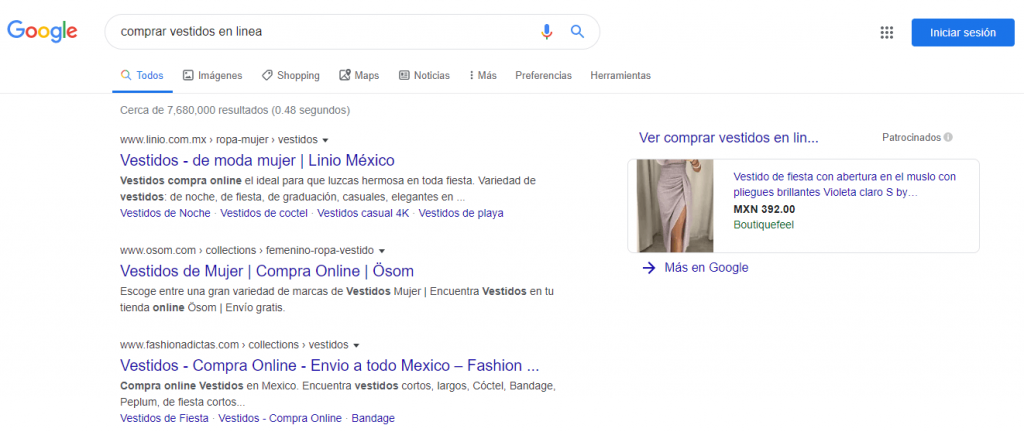The width and height of the screenshot is (1024, 432).
Task: Click the Patrocinados info icon
Action: (948, 138)
